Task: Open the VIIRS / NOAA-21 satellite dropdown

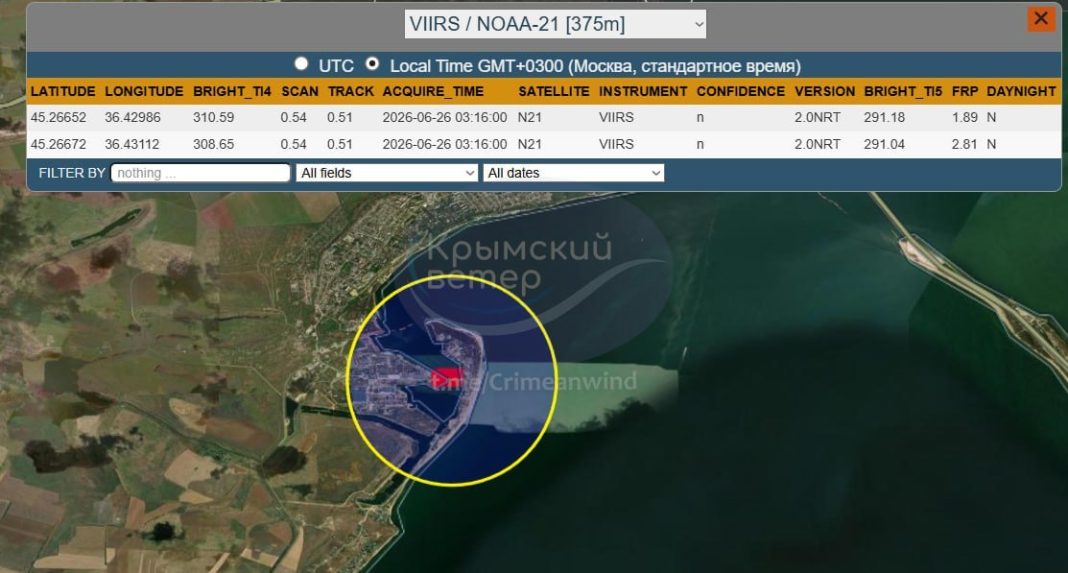Action: point(555,24)
